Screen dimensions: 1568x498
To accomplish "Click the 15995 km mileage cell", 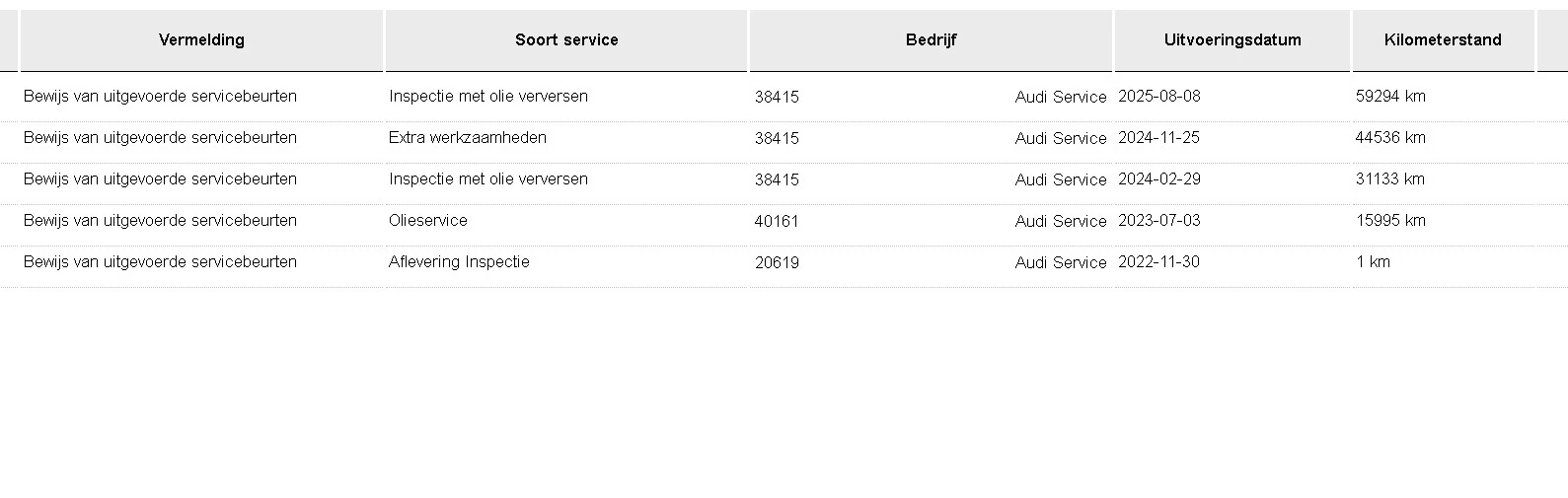I will click(1390, 221).
